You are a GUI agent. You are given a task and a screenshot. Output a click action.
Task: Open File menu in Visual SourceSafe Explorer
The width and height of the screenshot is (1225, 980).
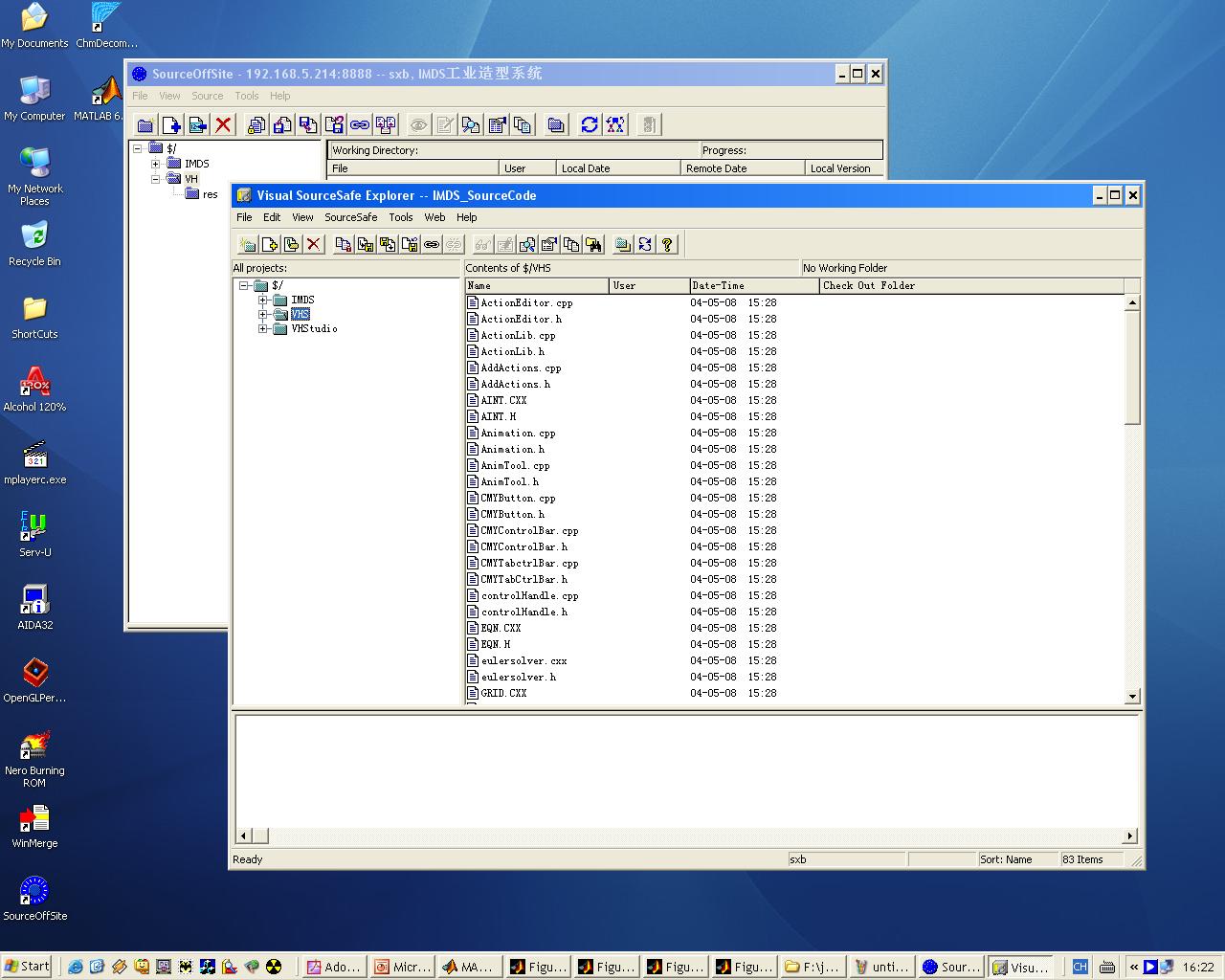click(x=244, y=217)
